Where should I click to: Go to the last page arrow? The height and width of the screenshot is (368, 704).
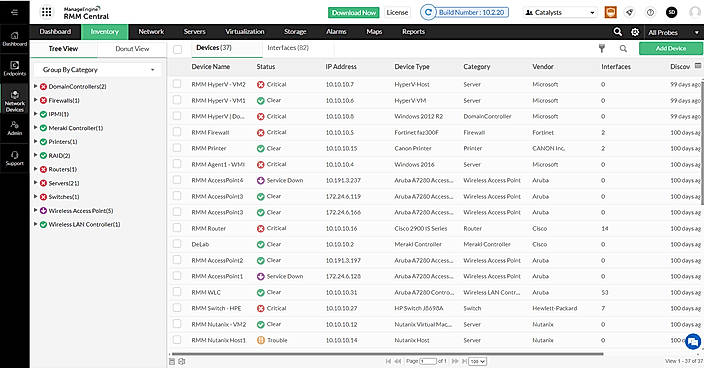464,361
